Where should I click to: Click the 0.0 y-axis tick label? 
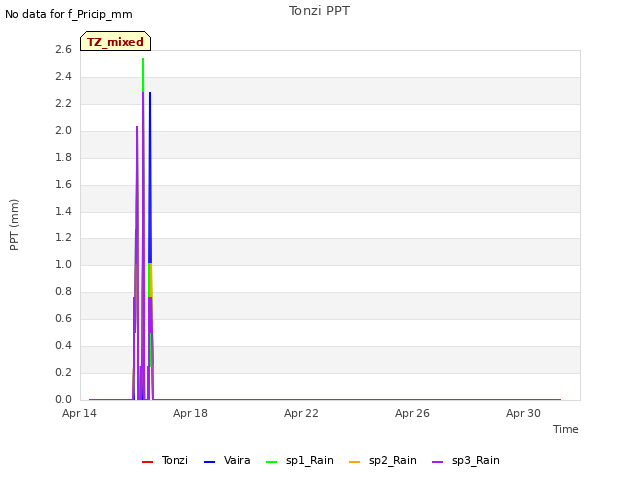pyautogui.click(x=63, y=399)
